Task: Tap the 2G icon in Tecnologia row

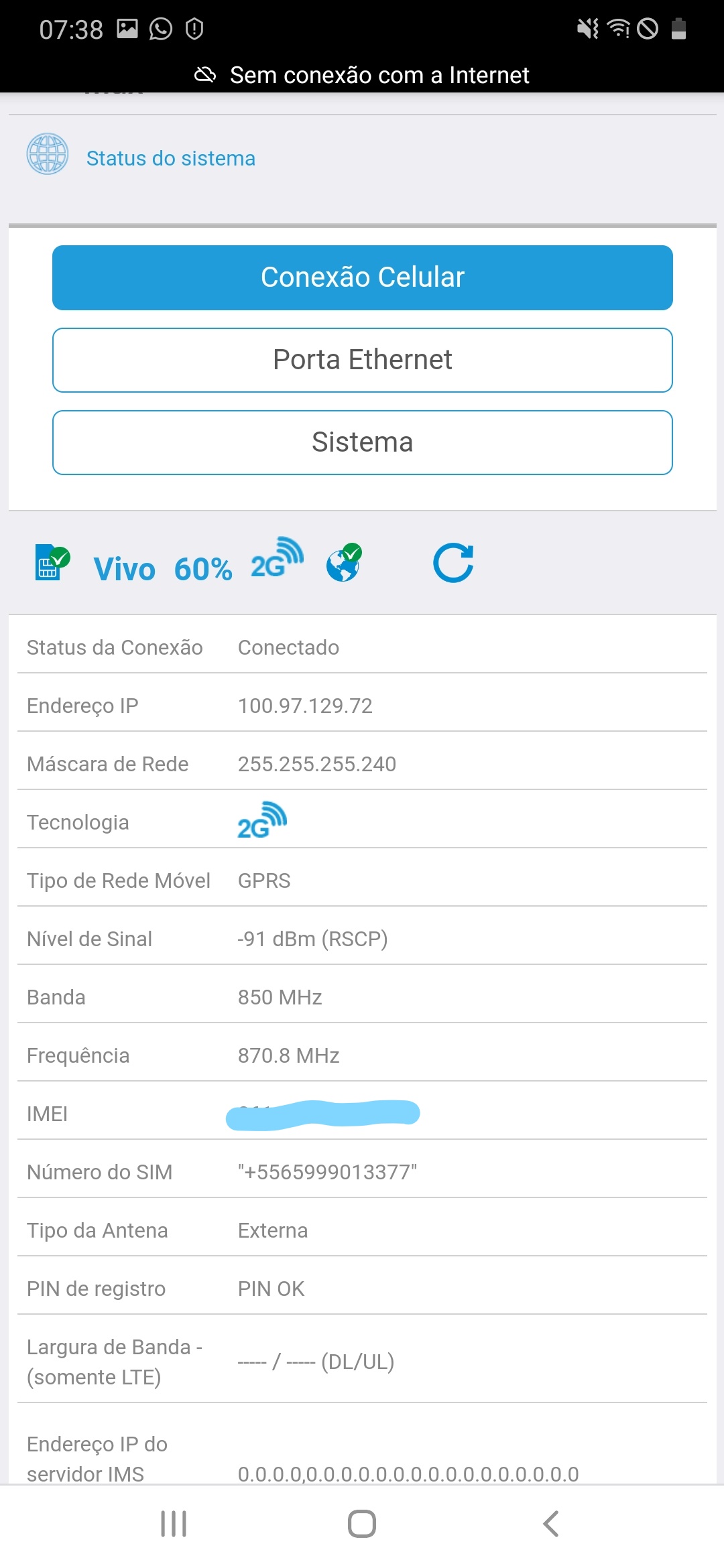Action: click(x=262, y=820)
